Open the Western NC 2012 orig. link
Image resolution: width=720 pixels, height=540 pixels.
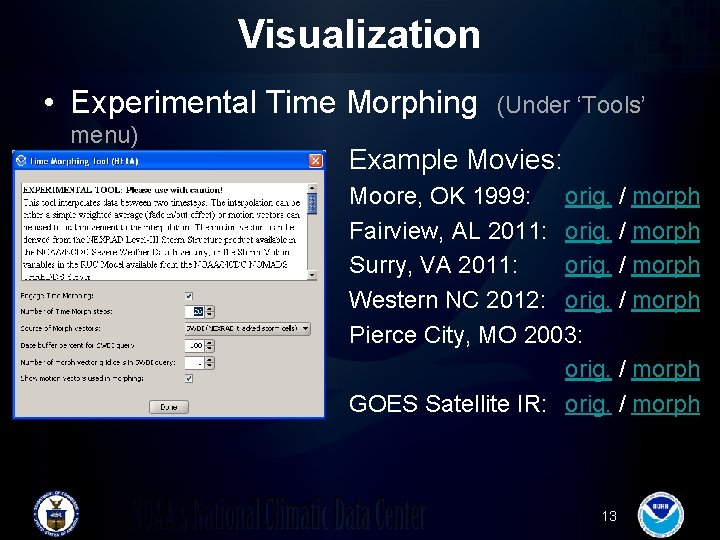[x=588, y=300]
